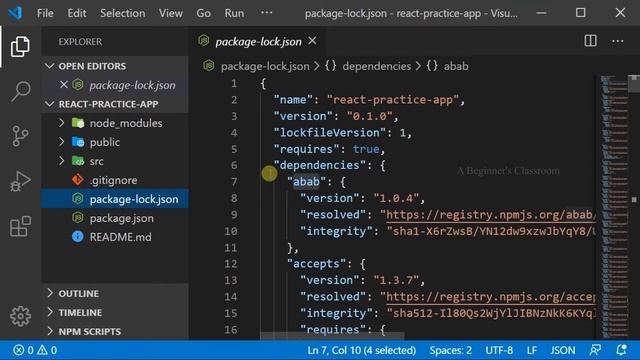Click Ln 7, Col 10 cursor position
This screenshot has width=640, height=360.
point(362,350)
